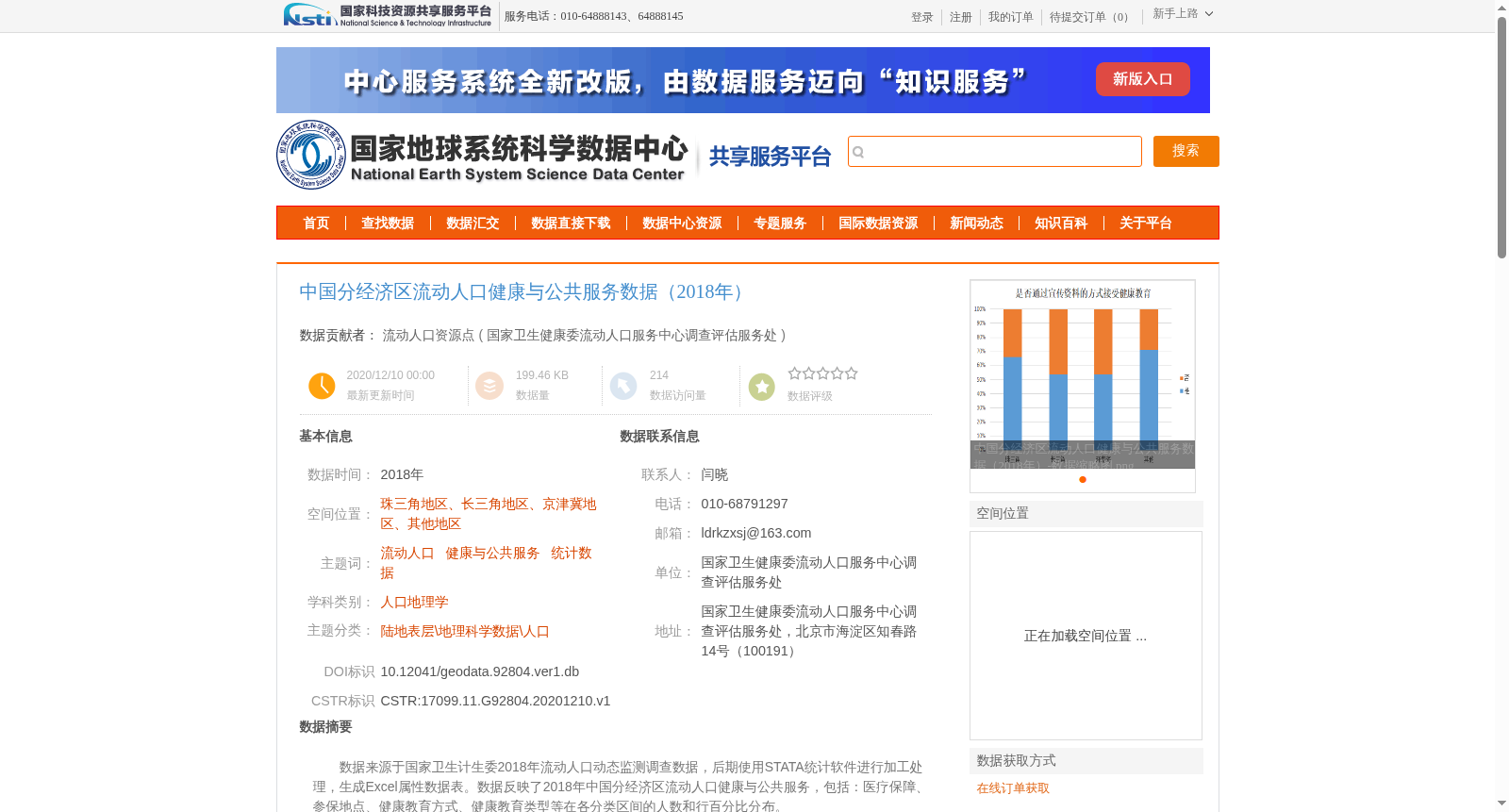Click the email ldrkzxsj@163.com
1509x812 pixels.
coord(756,533)
